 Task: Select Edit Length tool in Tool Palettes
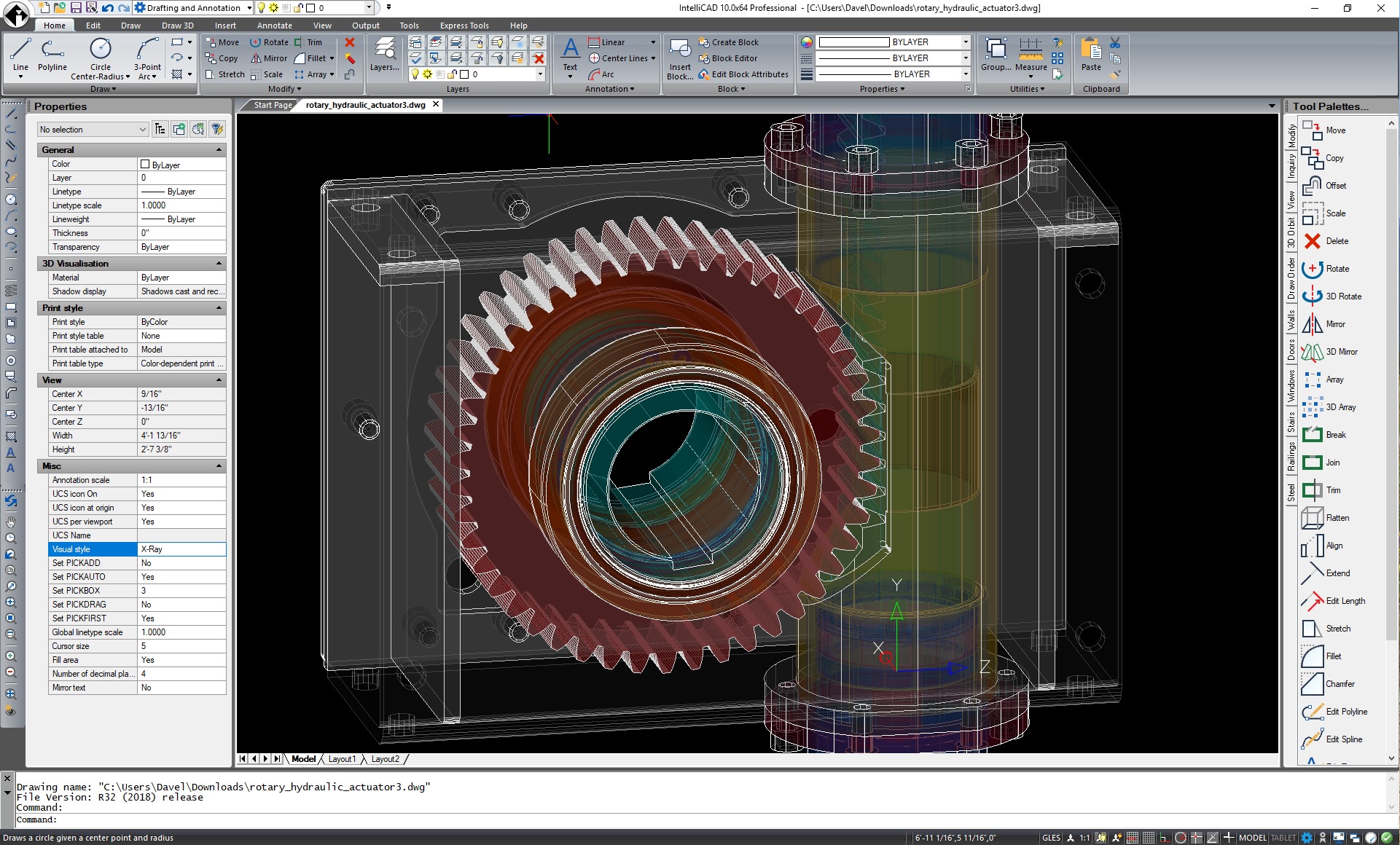(x=1334, y=601)
